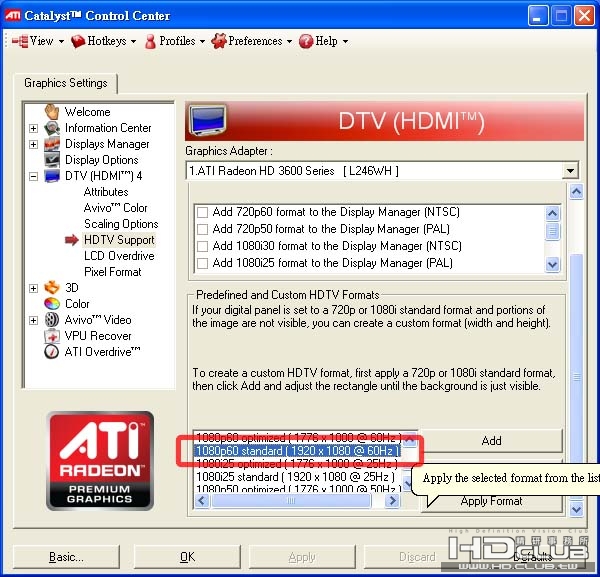
Task: Expand the Displays Manager tree node
Action: click(x=34, y=144)
